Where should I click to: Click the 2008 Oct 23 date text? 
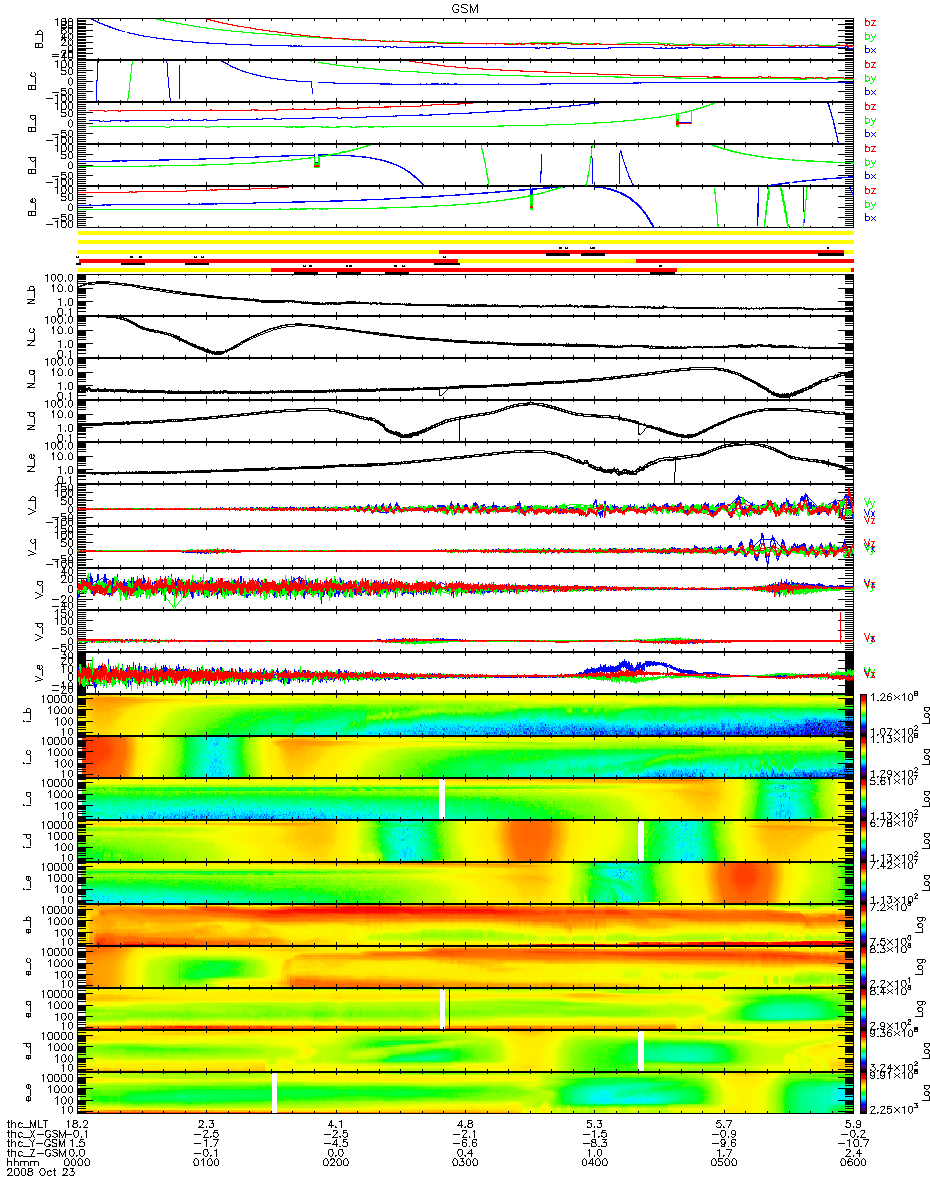(x=40, y=1171)
